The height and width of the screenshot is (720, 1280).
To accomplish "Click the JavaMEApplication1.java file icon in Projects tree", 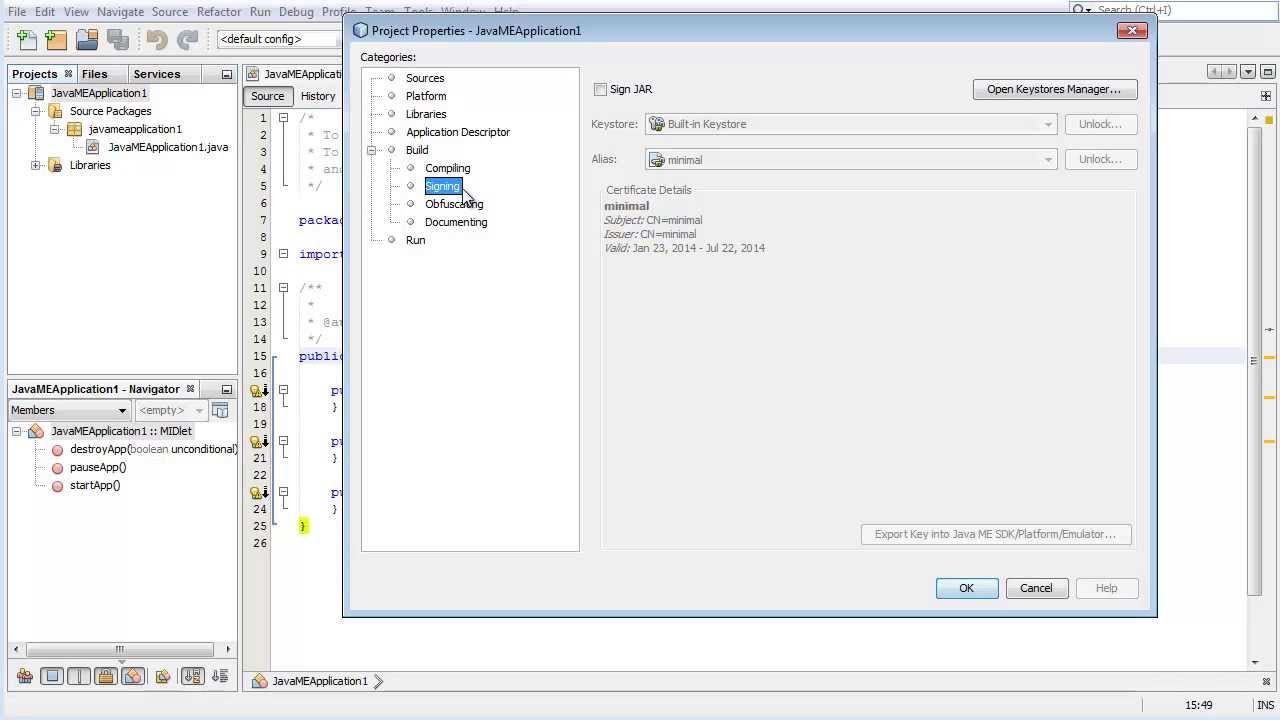I will (93, 147).
